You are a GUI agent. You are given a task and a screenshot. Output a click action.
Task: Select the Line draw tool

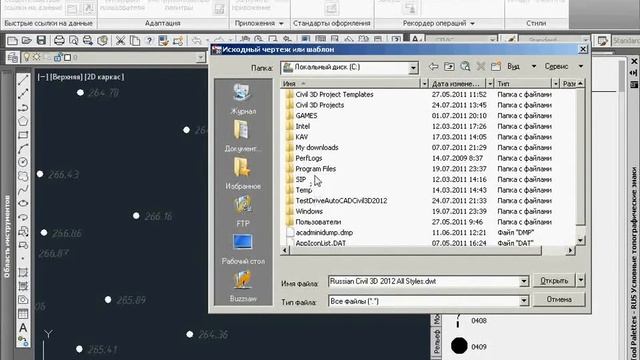point(23,80)
